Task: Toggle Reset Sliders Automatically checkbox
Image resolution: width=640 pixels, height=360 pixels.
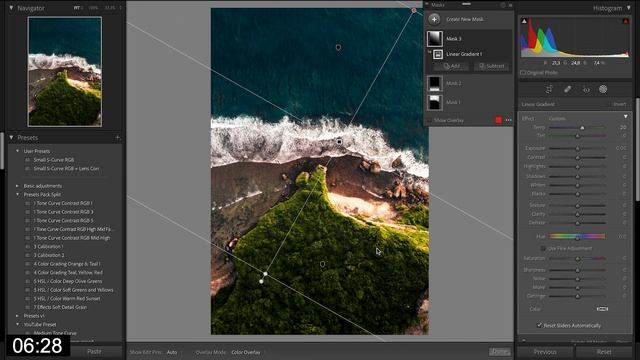Action: pyautogui.click(x=540, y=325)
